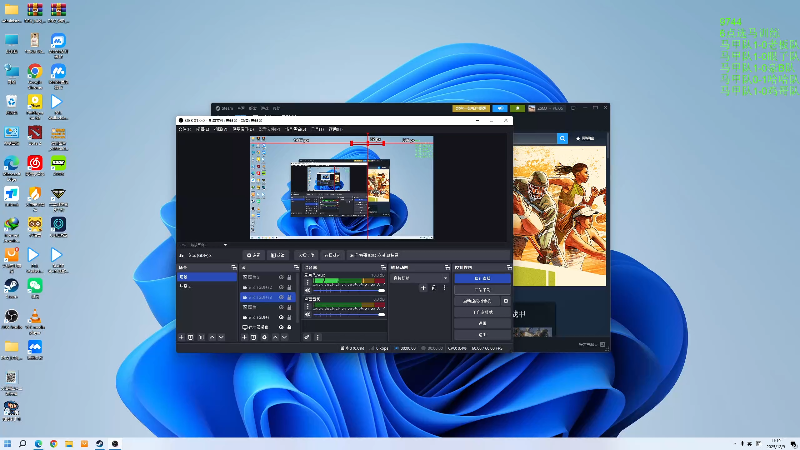Add a new source with the Sources plus icon
Screen dimensions: 800x450
point(244,337)
